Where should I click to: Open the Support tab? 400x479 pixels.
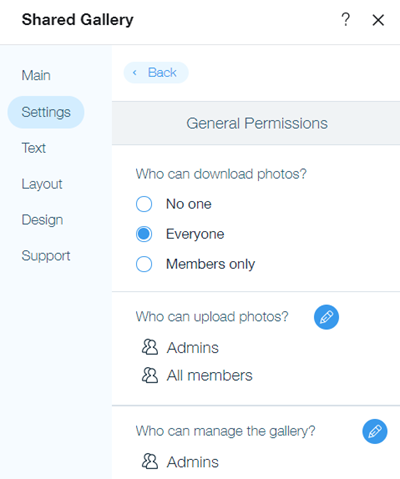point(46,256)
